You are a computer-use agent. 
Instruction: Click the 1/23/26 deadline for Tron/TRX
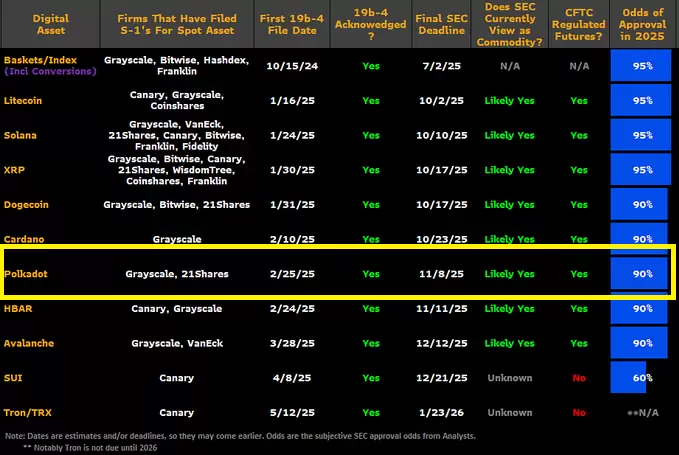442,412
